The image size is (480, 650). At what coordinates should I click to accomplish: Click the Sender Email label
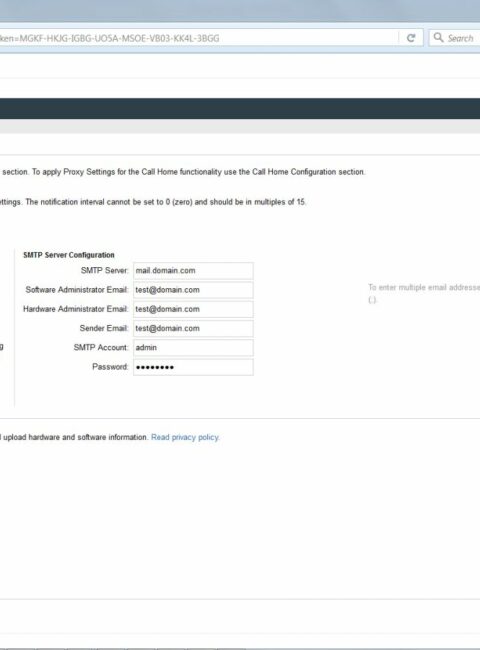coord(104,328)
